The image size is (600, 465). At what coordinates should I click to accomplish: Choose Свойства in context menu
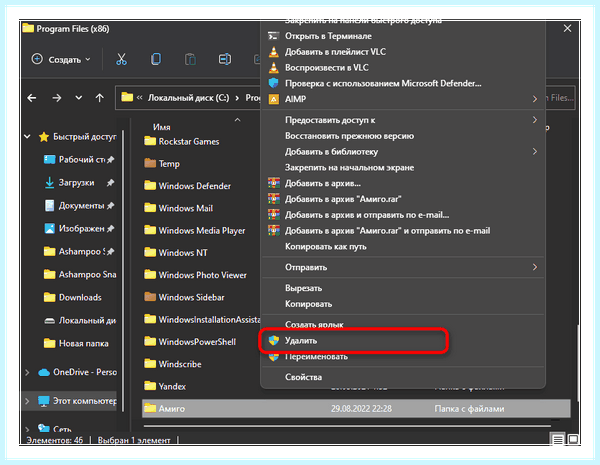[403, 377]
